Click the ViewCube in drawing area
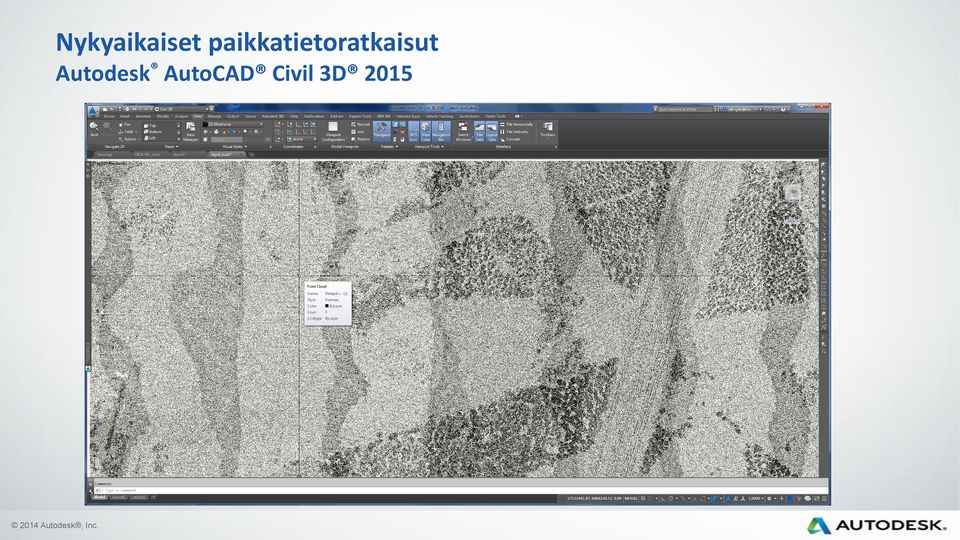This screenshot has width=960, height=540. [x=793, y=193]
